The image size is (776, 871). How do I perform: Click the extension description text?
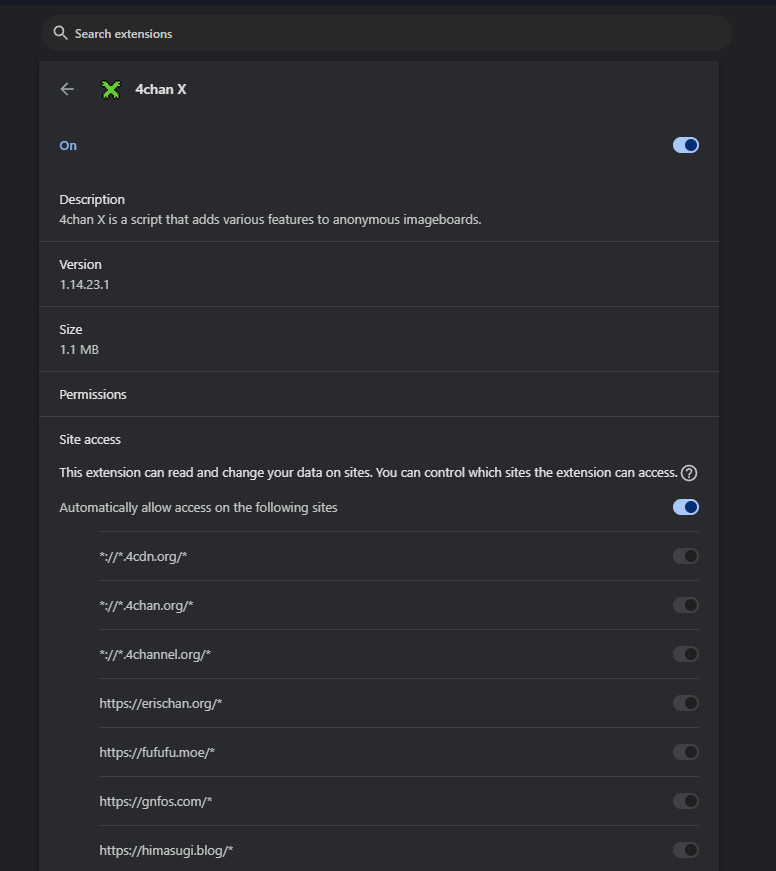(270, 219)
